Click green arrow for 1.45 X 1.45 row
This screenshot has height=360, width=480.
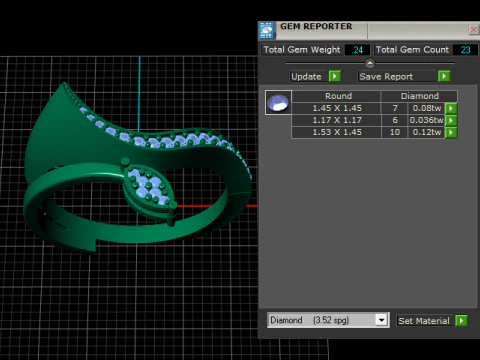(x=451, y=108)
